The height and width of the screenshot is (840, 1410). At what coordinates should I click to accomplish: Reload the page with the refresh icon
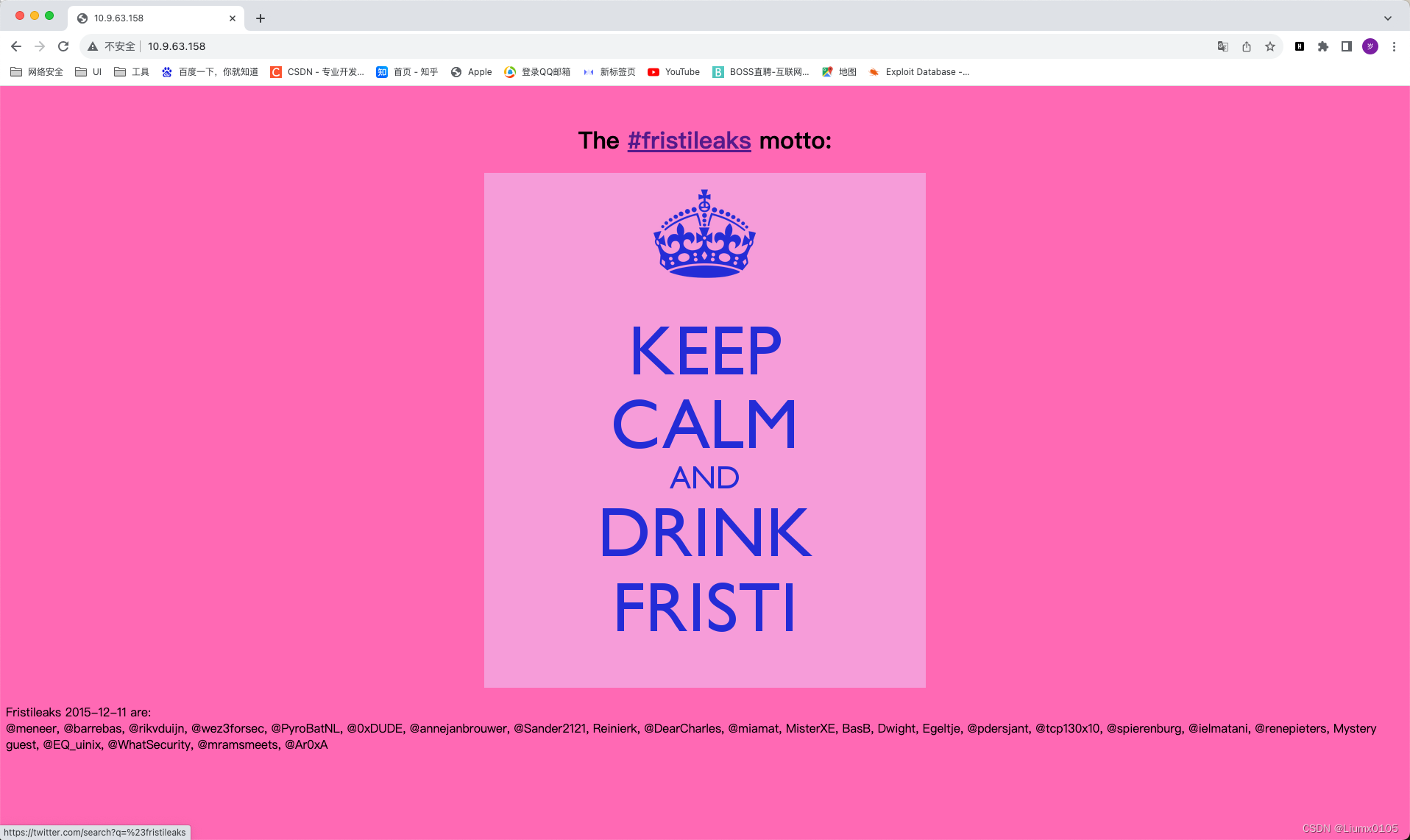click(x=63, y=46)
